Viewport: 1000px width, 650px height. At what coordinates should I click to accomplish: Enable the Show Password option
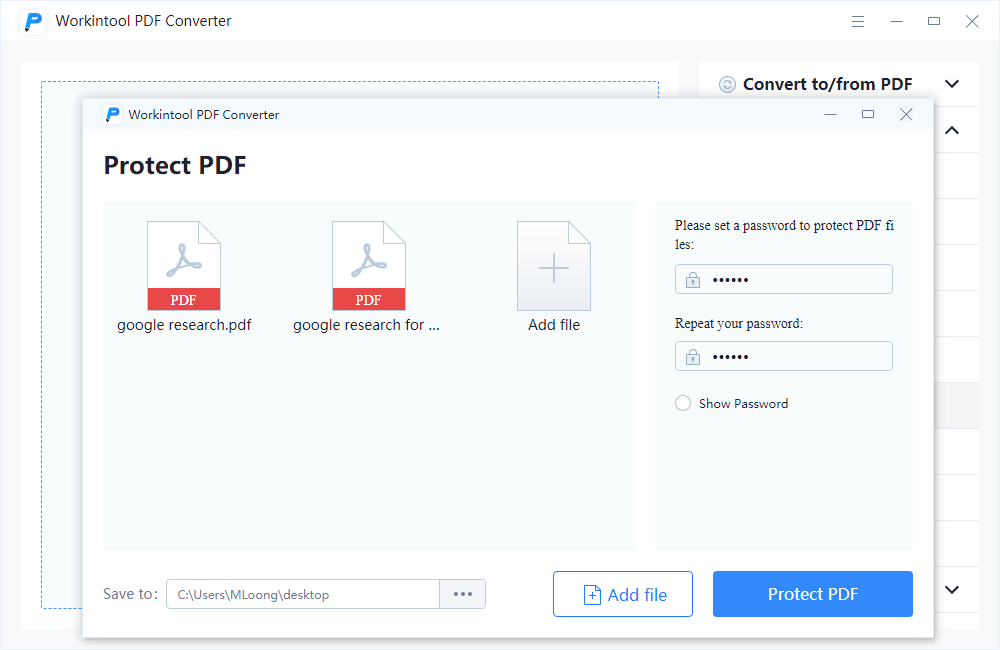coord(682,403)
